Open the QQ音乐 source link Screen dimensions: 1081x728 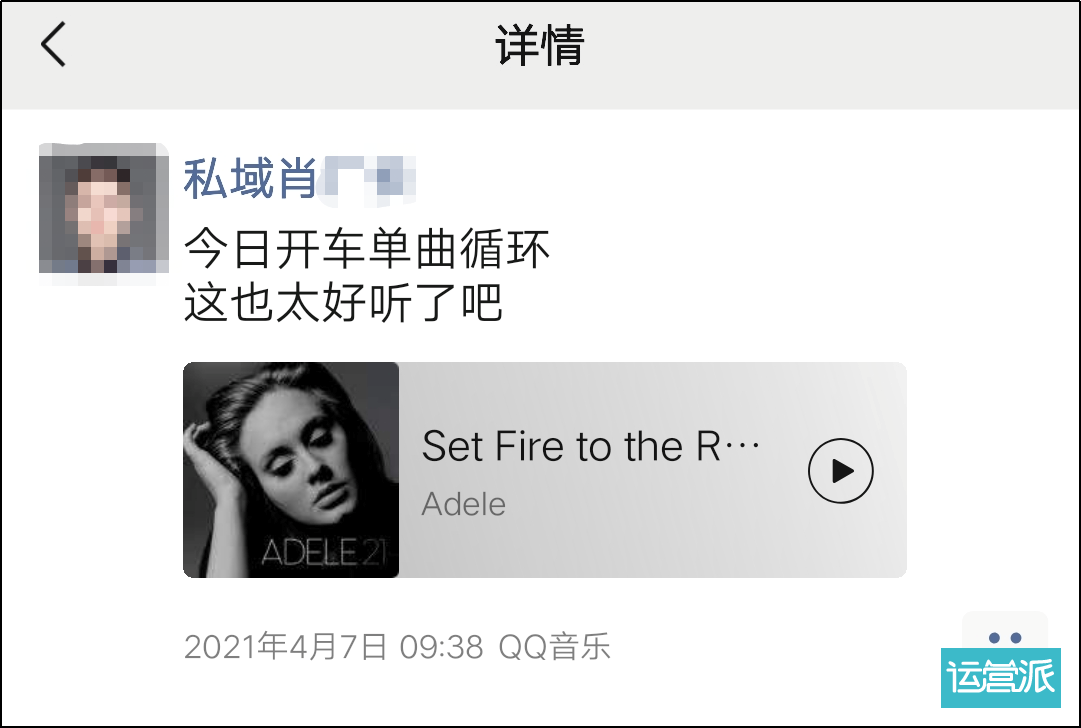554,647
